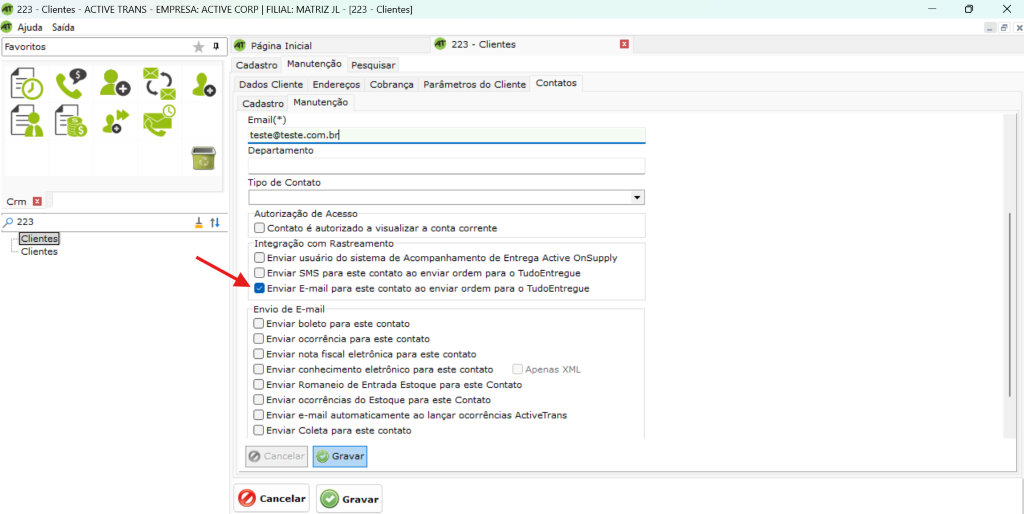This screenshot has height=514, width=1024.
Task: Open the Ajuda menu
Action: point(30,28)
